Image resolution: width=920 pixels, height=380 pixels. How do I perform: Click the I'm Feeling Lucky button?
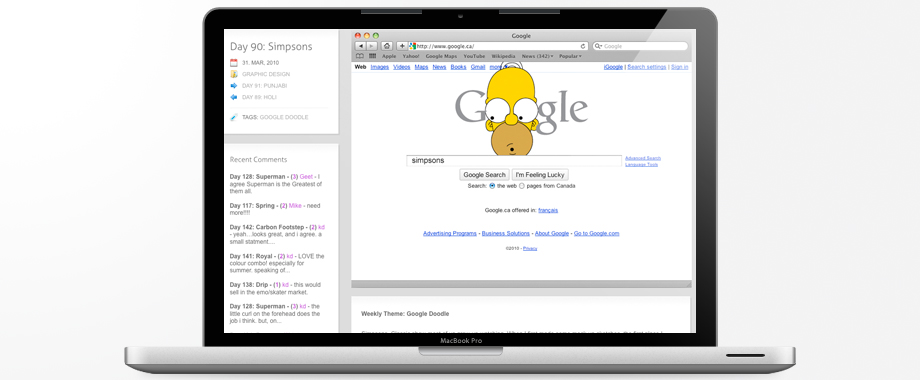click(x=540, y=175)
